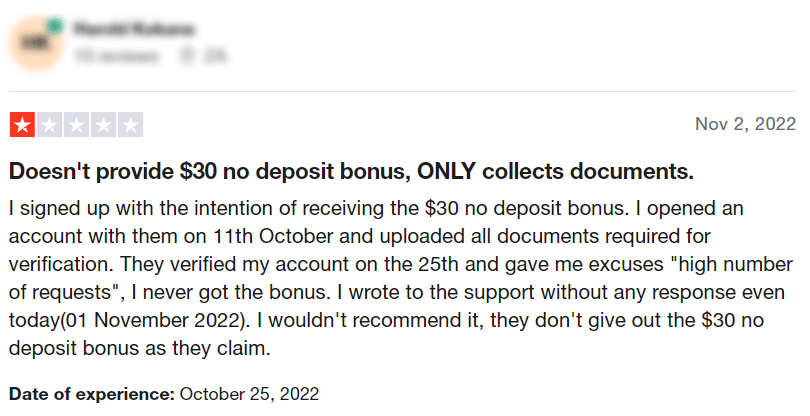The height and width of the screenshot is (416, 810).
Task: Click the October 25, 2022 experience date
Action: [249, 394]
